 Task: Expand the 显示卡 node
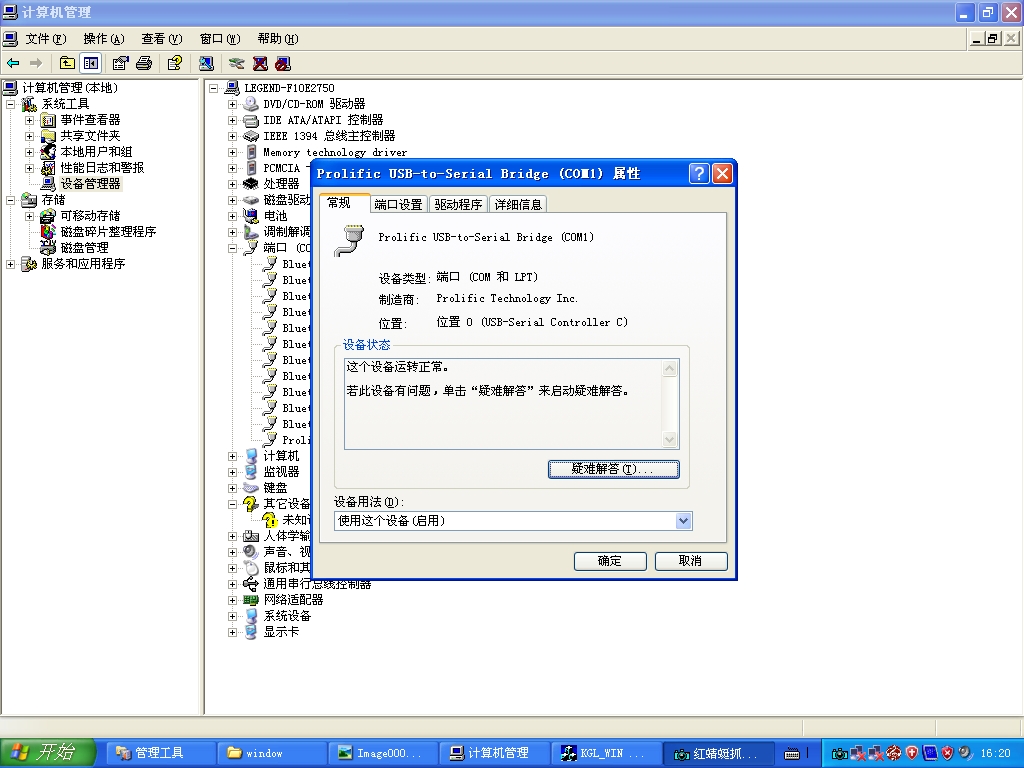pos(232,632)
